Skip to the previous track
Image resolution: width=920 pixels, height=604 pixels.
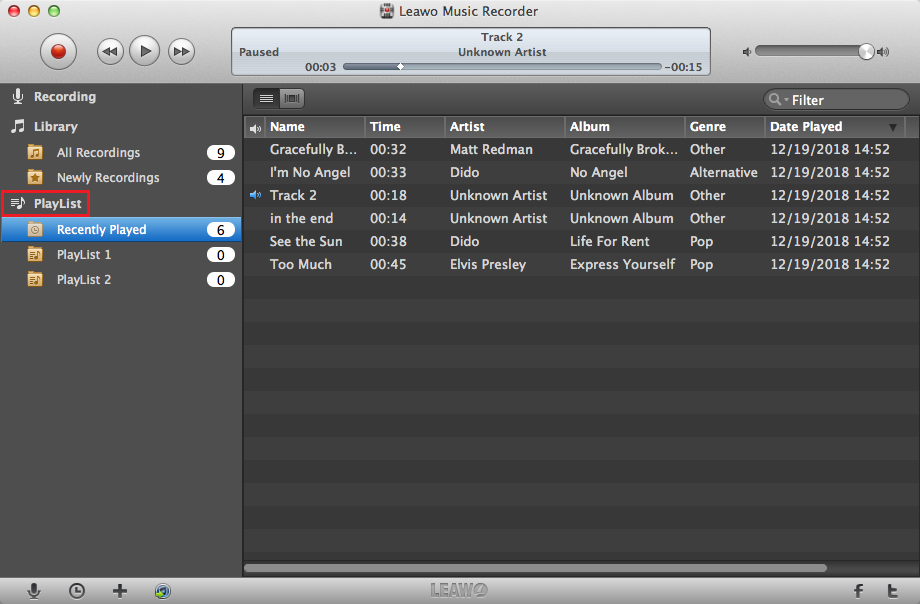[x=111, y=50]
